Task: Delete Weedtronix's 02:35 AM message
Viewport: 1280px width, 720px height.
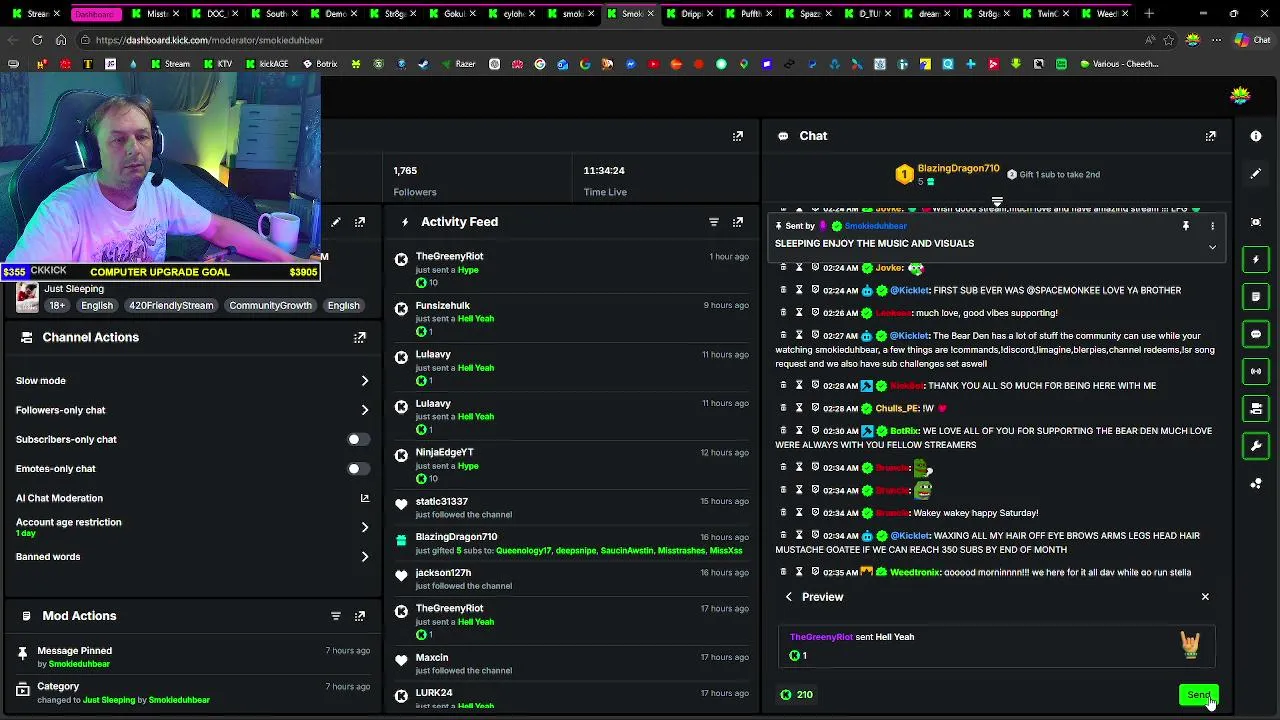Action: [783, 572]
